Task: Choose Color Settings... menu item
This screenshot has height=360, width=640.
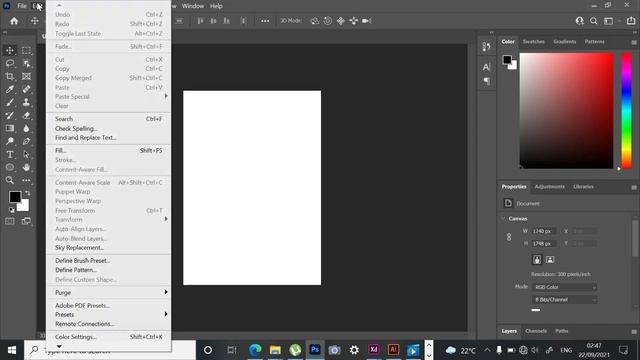Action: point(109,337)
